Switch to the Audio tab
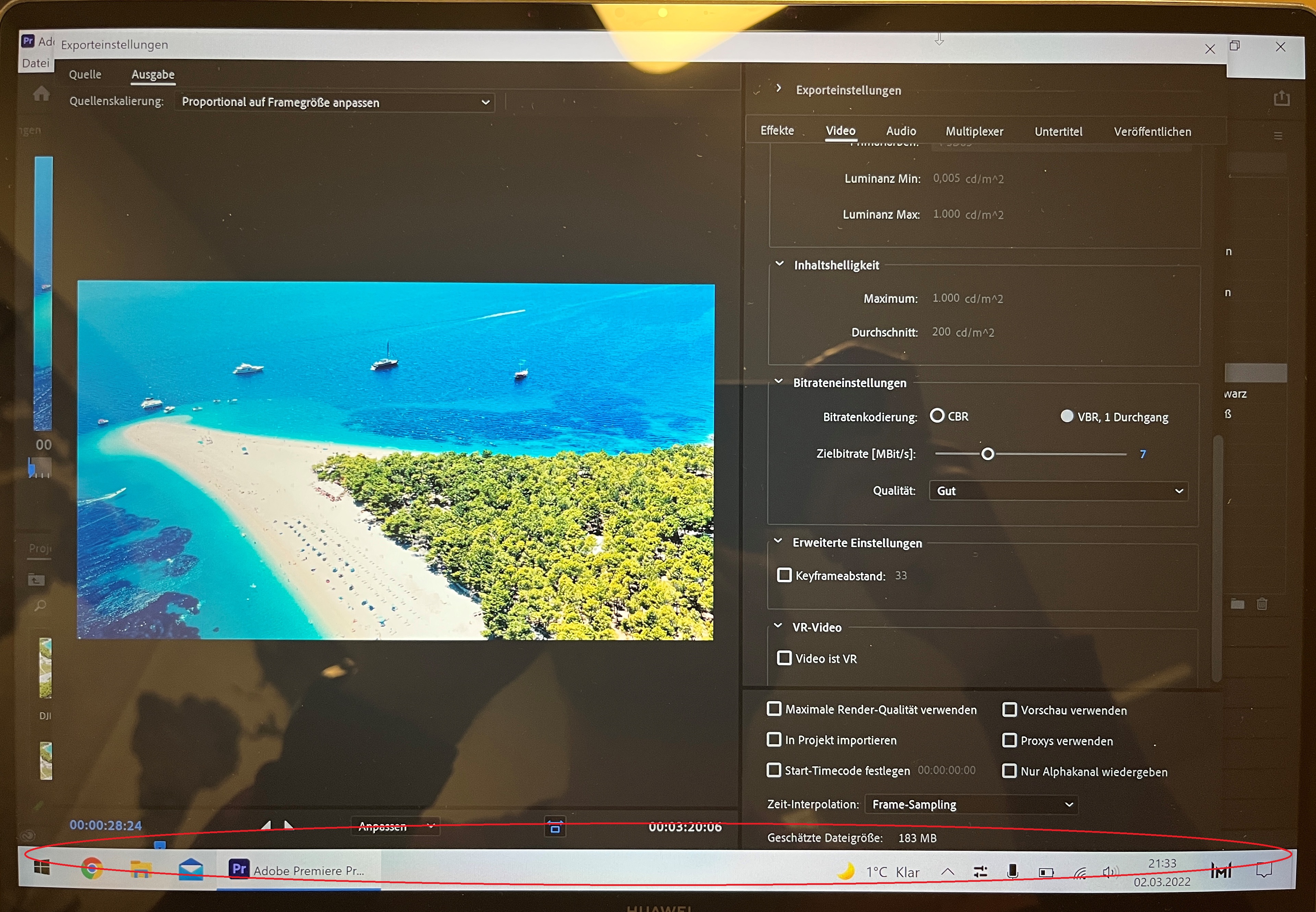The height and width of the screenshot is (912, 1316). click(901, 131)
